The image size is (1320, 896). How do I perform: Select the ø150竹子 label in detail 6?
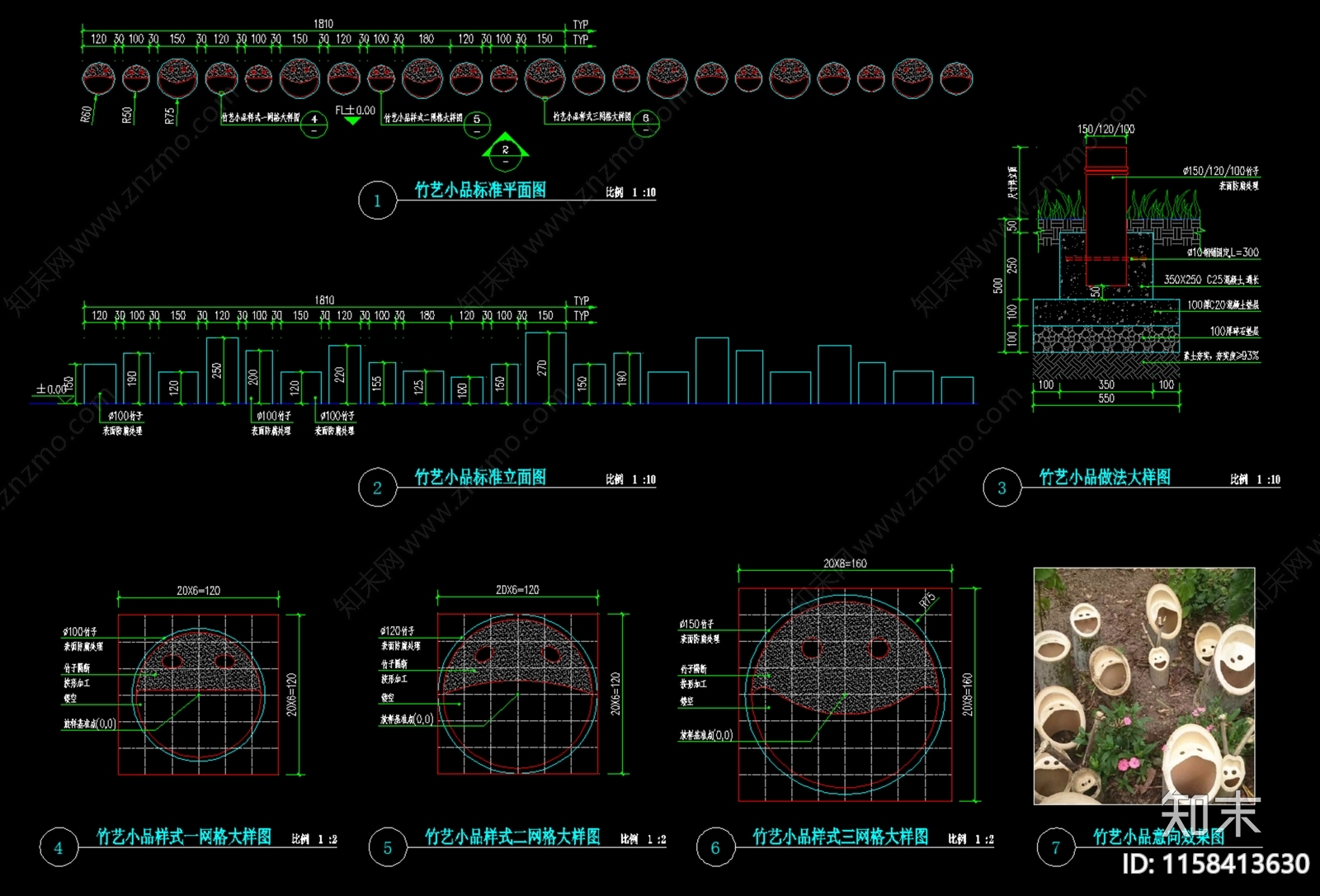coord(697,625)
